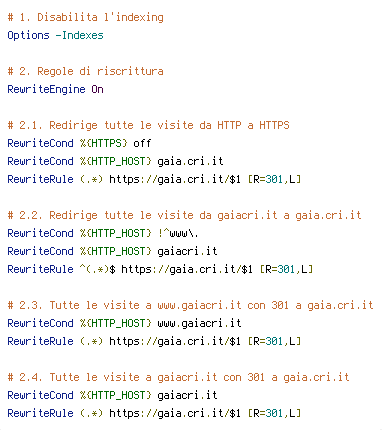
Task: Click the 'Disabilita l'indexing' comment line
Action: [x=86, y=17]
